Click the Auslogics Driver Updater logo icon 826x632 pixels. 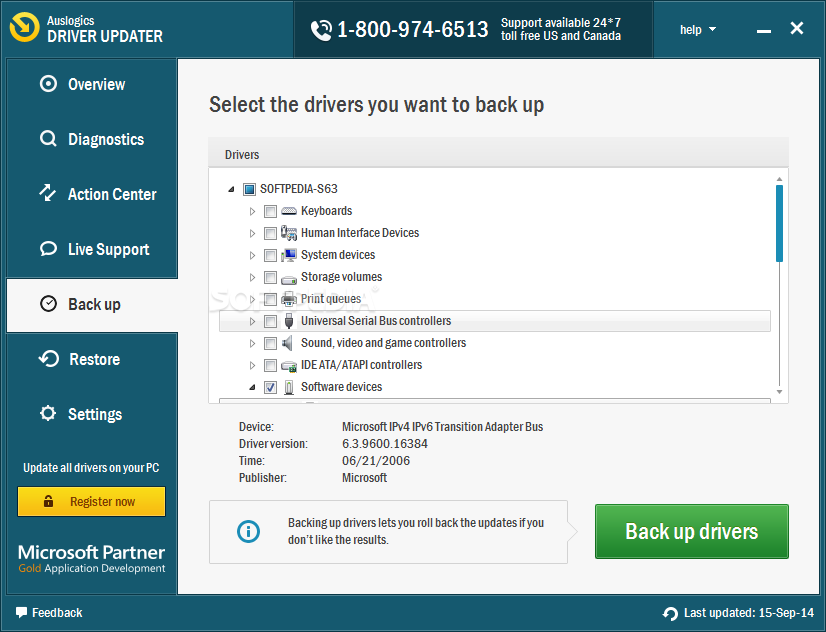pos(24,27)
